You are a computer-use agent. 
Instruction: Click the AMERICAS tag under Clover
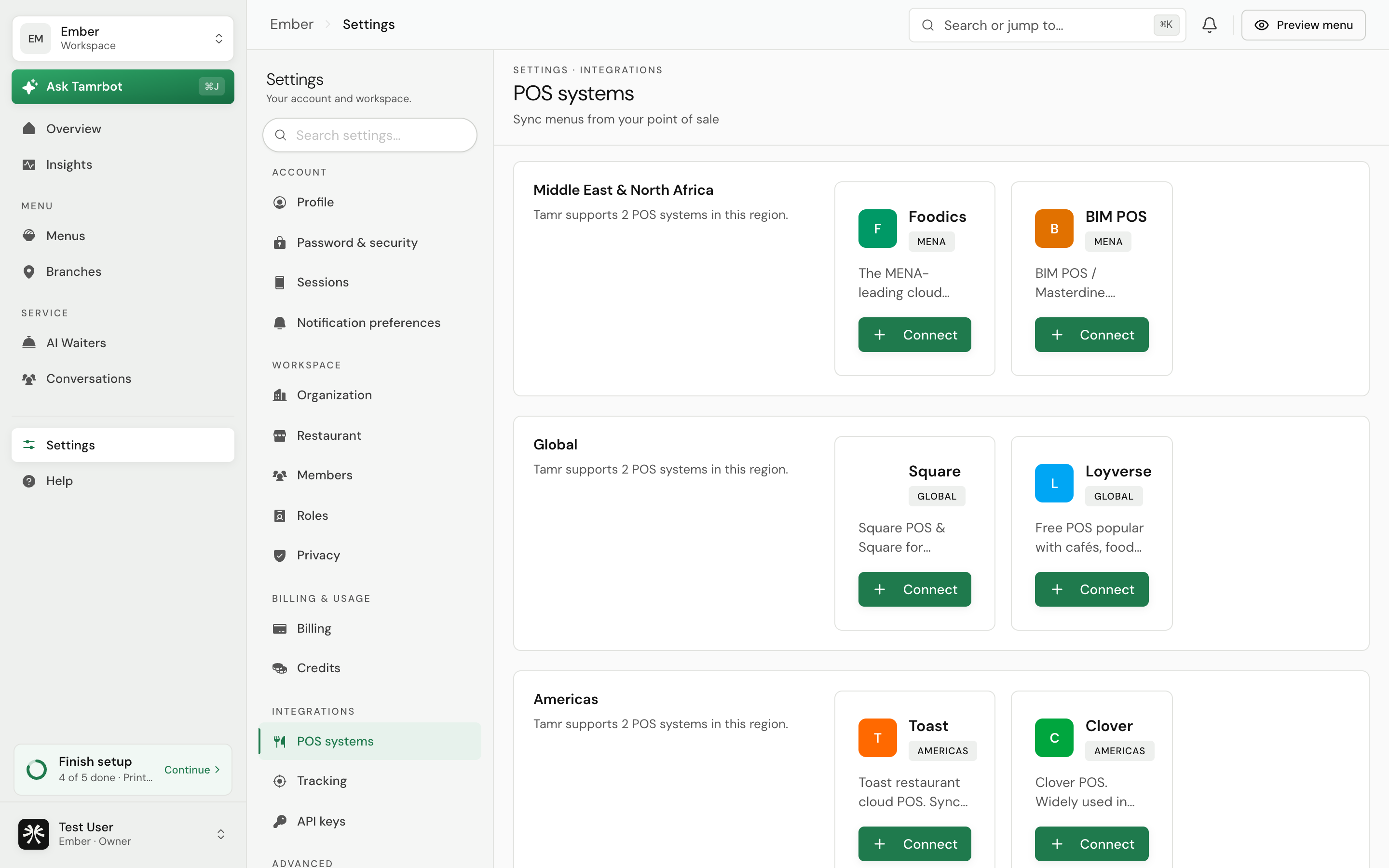1119,751
